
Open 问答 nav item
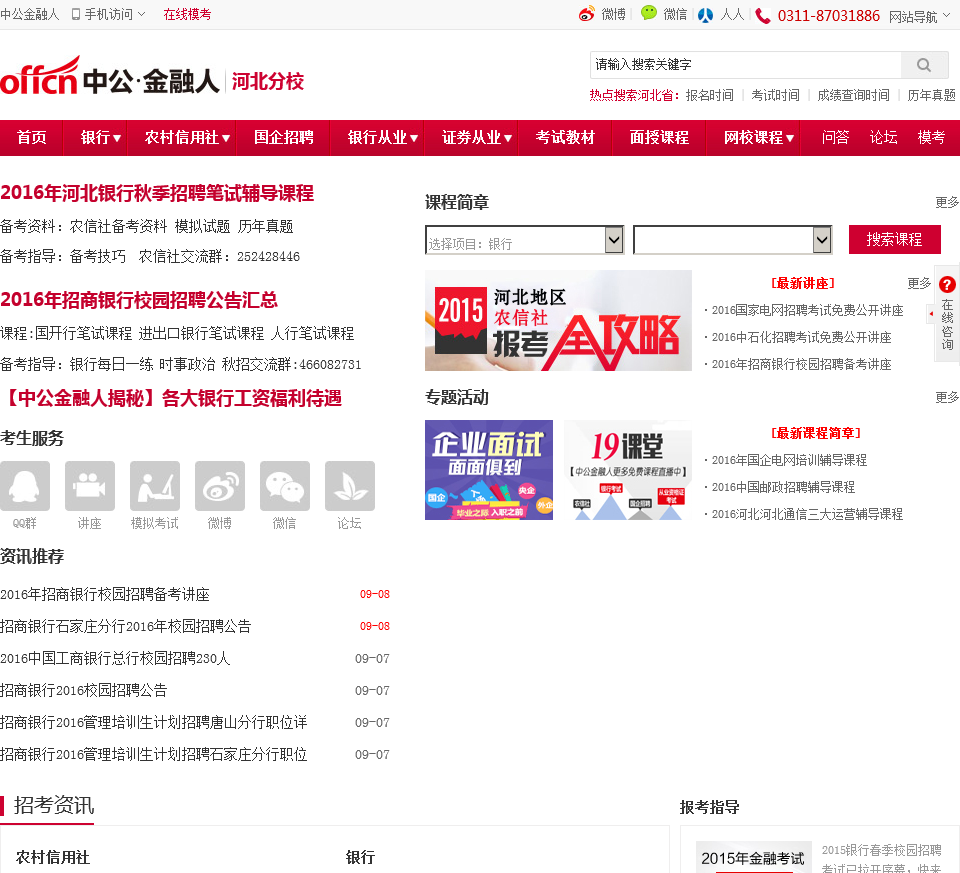coord(836,137)
